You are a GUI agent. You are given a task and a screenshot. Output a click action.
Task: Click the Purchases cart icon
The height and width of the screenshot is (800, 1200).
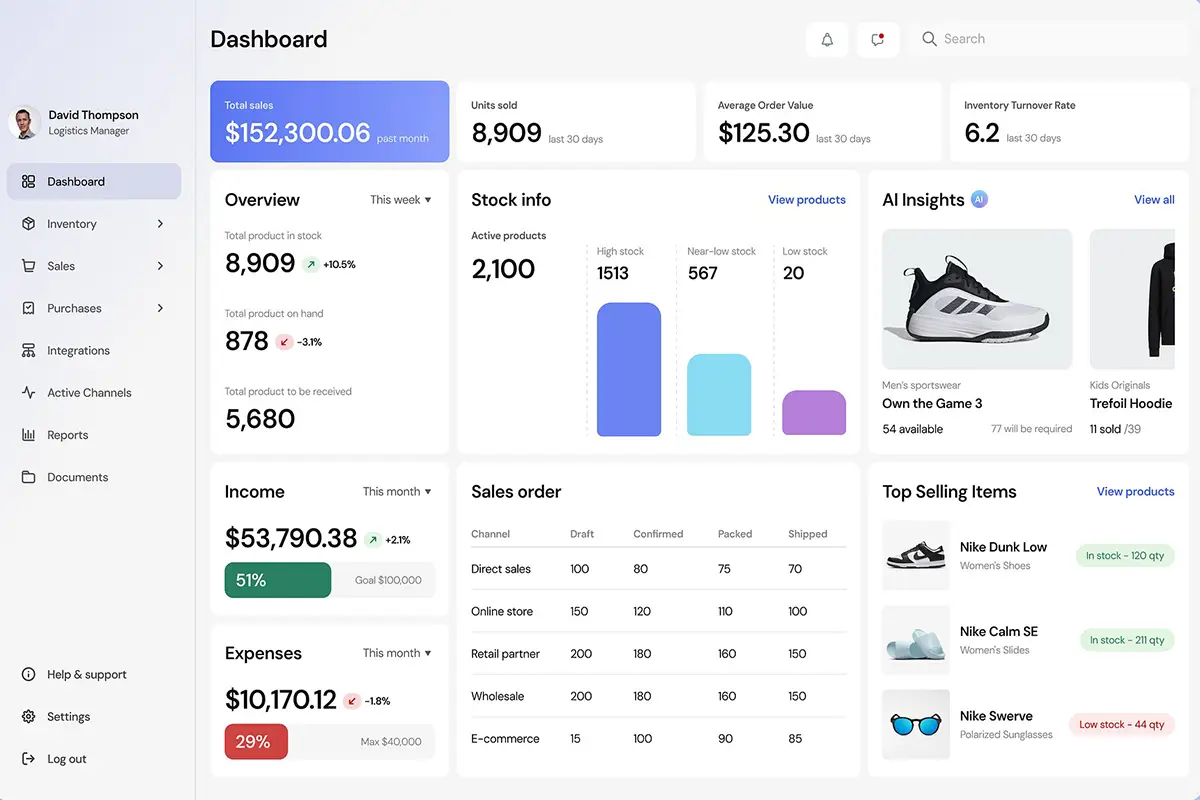point(31,307)
